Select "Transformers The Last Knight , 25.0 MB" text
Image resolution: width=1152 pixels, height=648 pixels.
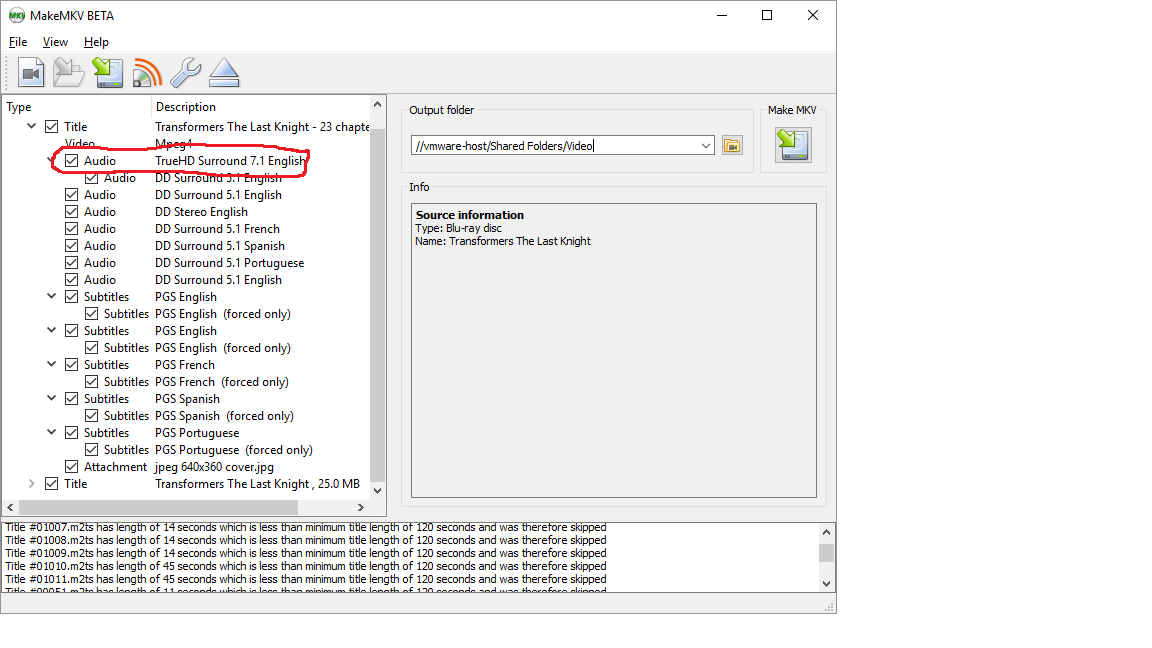point(257,483)
